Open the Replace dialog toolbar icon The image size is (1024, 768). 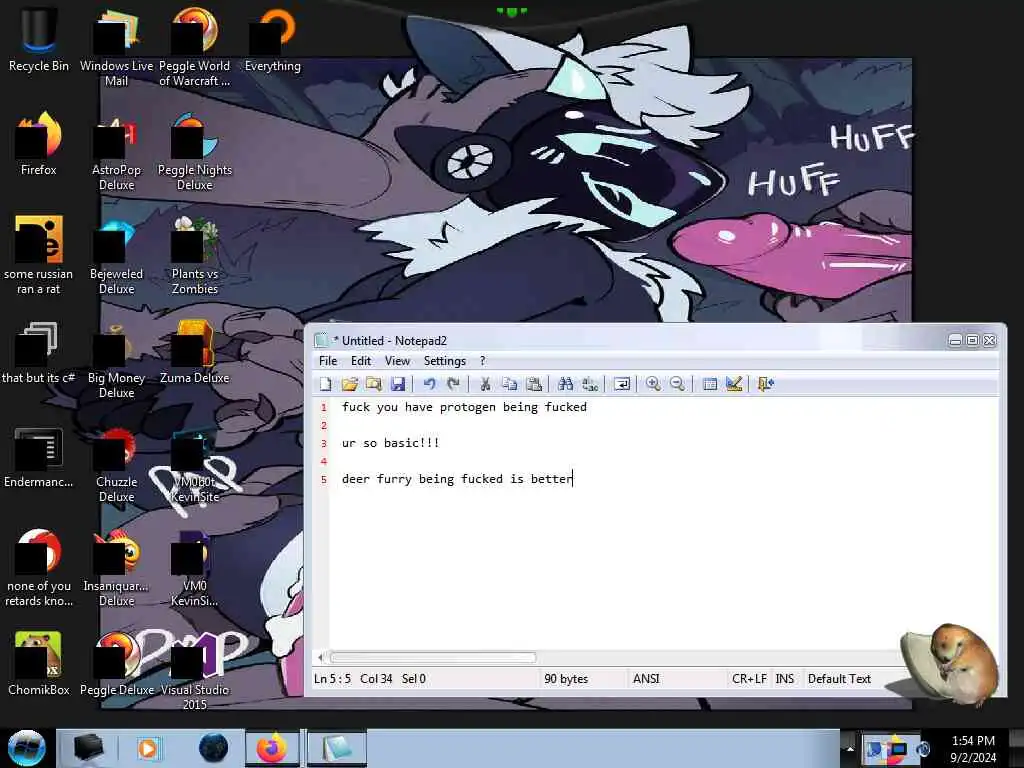pyautogui.click(x=590, y=384)
